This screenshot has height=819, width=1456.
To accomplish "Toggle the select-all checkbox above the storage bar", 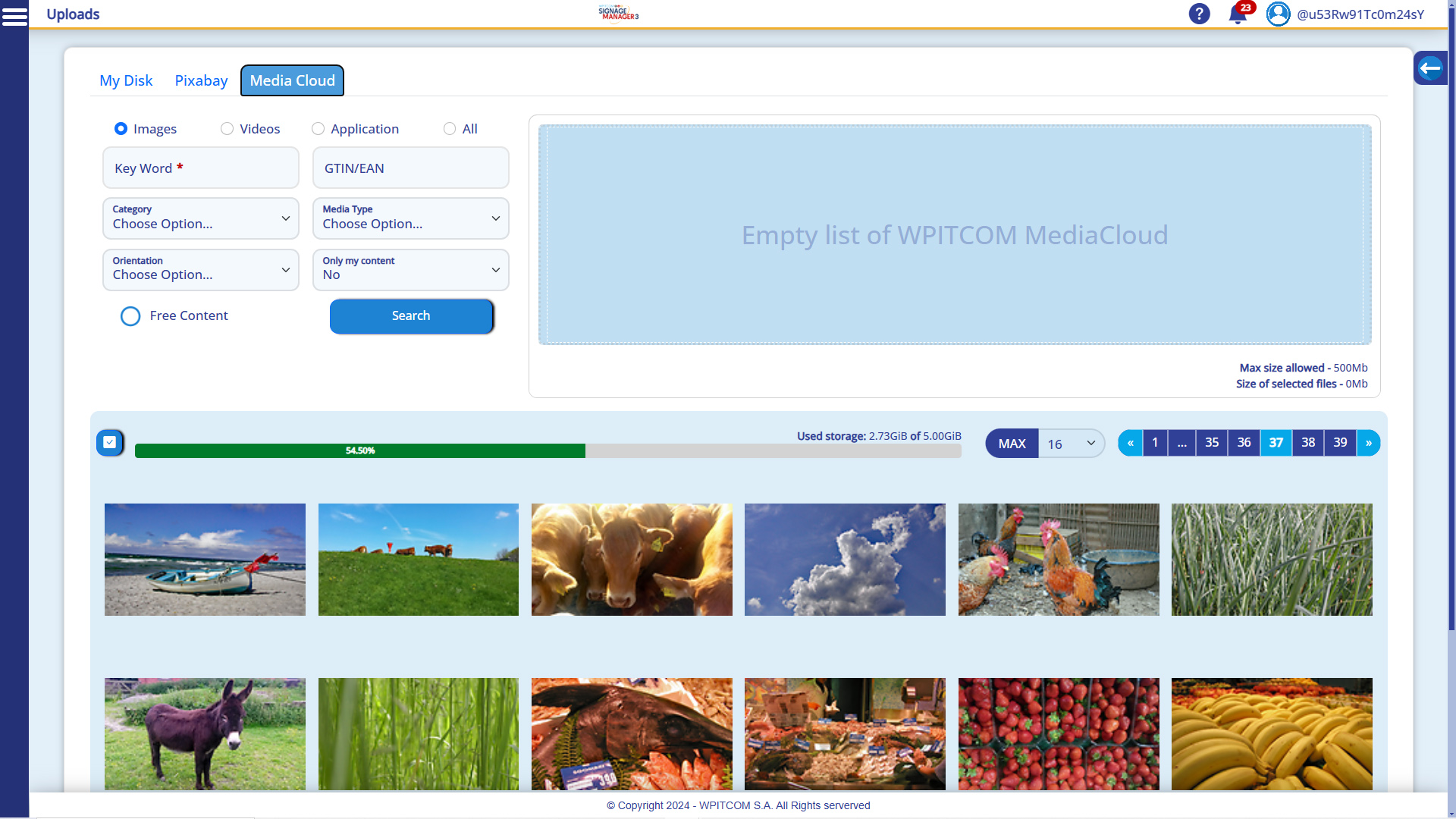I will 109,442.
